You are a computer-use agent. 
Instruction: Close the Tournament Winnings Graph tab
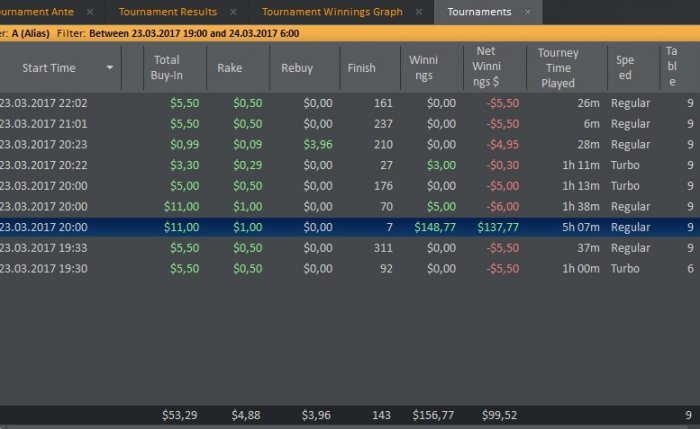click(418, 12)
